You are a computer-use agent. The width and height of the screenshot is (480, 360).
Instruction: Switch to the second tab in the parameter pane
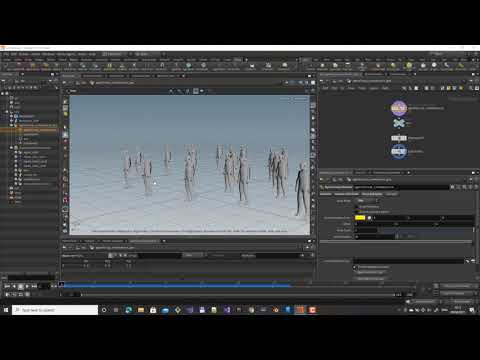(x=347, y=194)
